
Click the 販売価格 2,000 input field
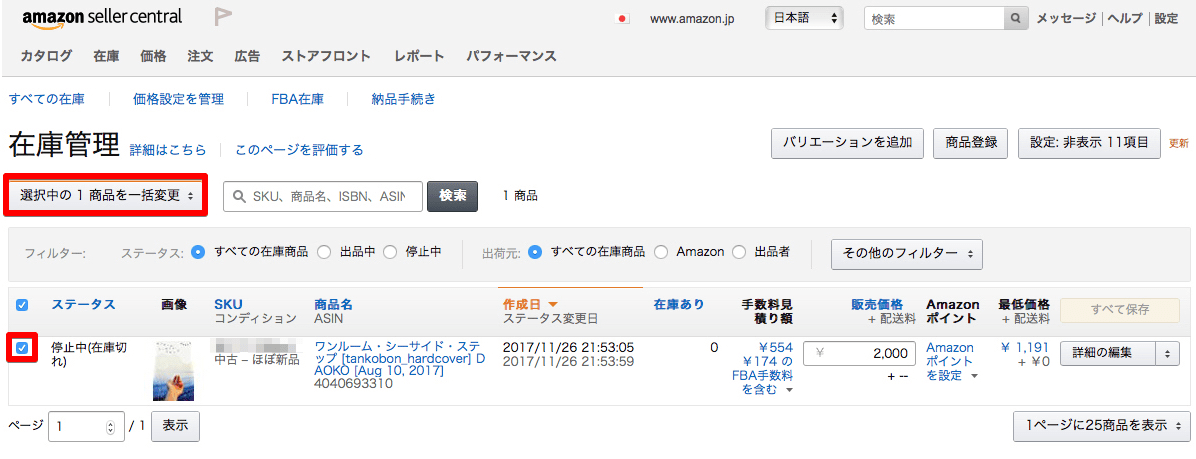860,354
